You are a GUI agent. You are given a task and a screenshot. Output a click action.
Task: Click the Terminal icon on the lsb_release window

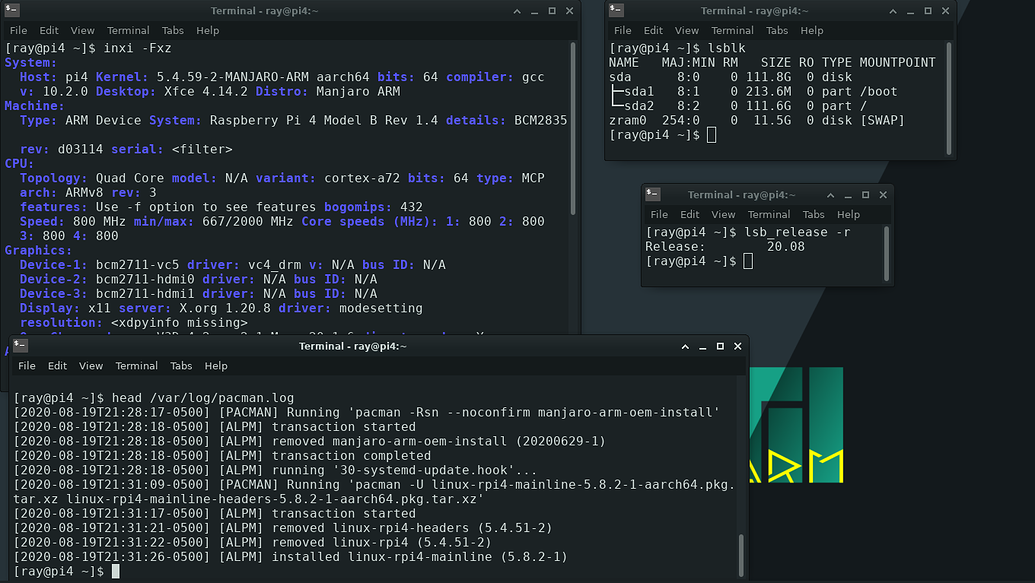point(652,194)
